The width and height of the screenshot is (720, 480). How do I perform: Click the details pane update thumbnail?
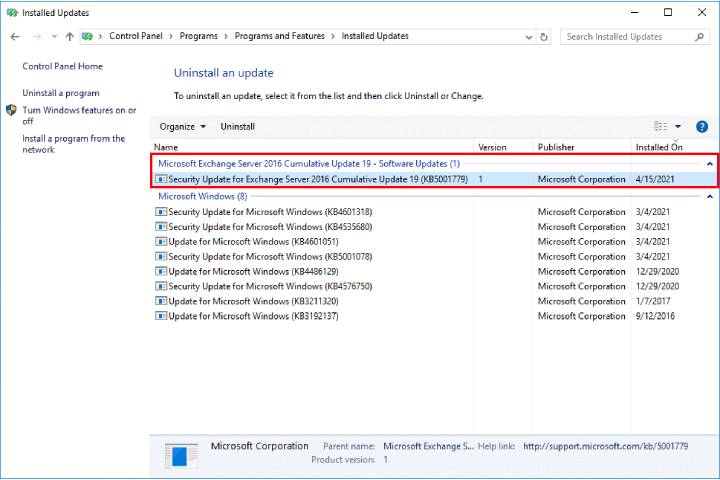point(181,456)
